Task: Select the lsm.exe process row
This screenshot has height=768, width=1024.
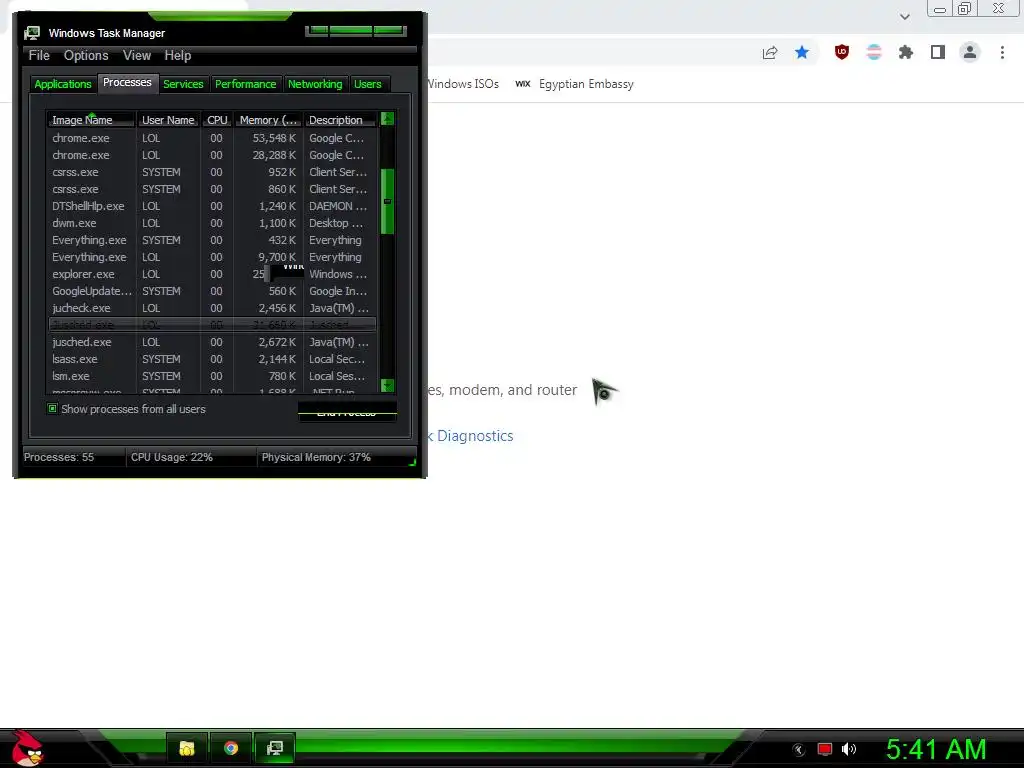Action: pyautogui.click(x=212, y=376)
